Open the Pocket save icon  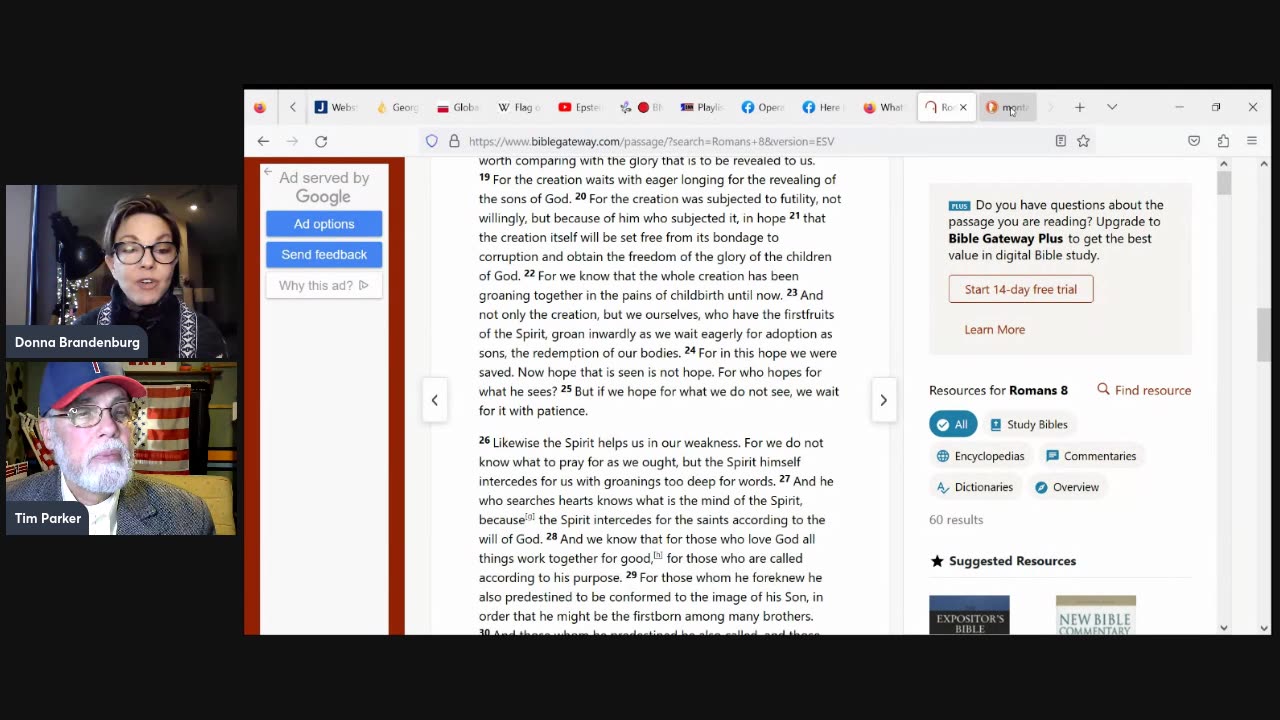1194,141
